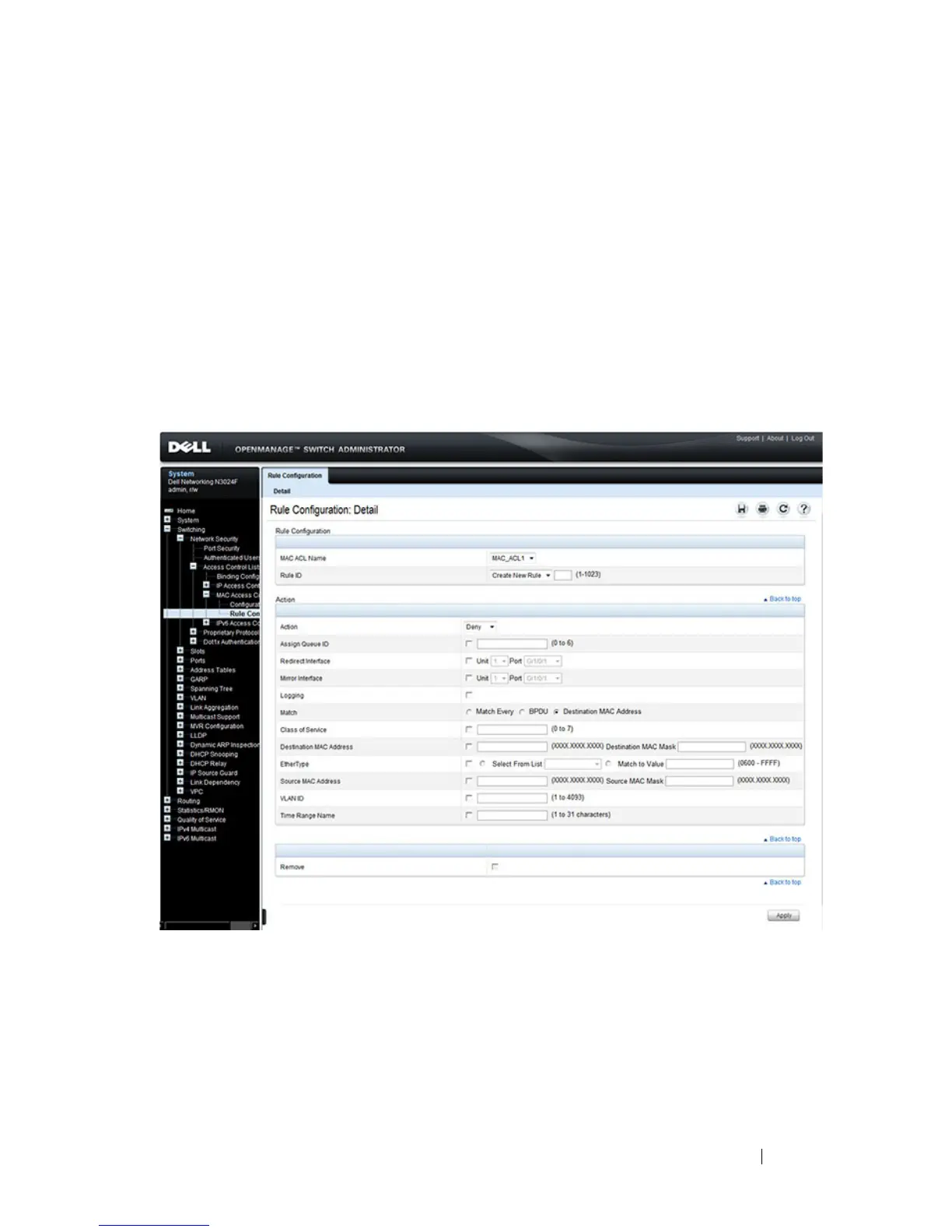The height and width of the screenshot is (1232, 952).
Task: Tick the Remove checkbox
Action: click(495, 866)
